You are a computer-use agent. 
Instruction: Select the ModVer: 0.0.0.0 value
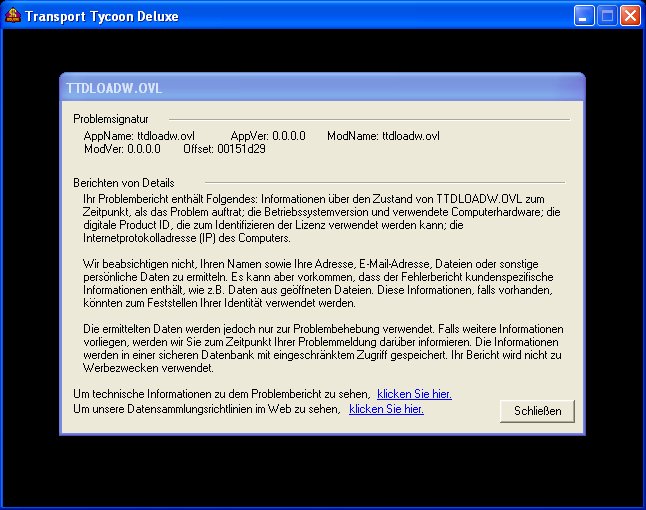(122, 149)
